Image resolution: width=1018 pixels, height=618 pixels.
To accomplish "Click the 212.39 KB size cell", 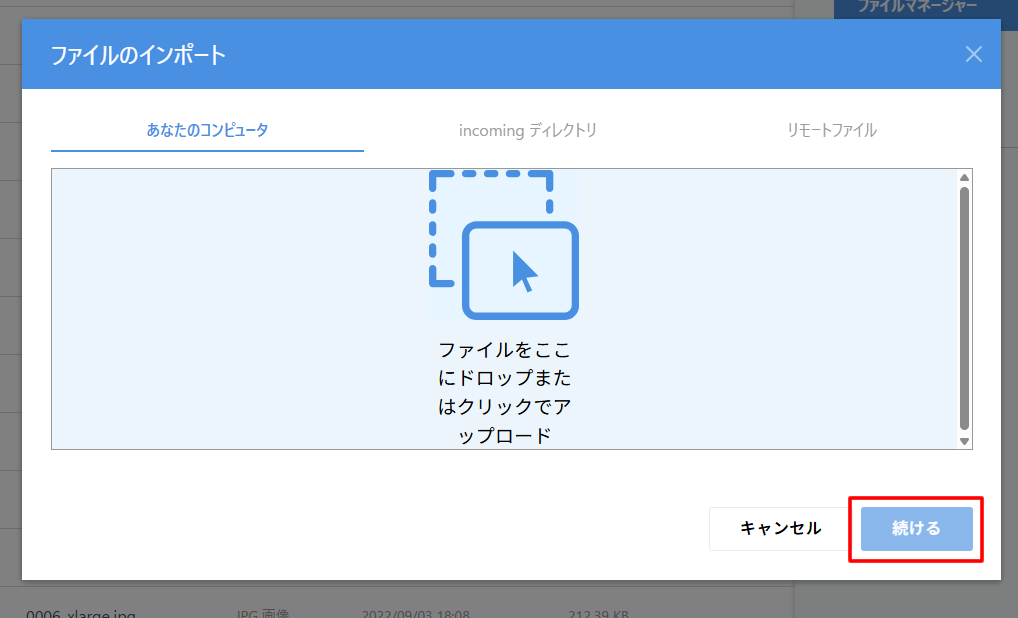I will 598,613.
